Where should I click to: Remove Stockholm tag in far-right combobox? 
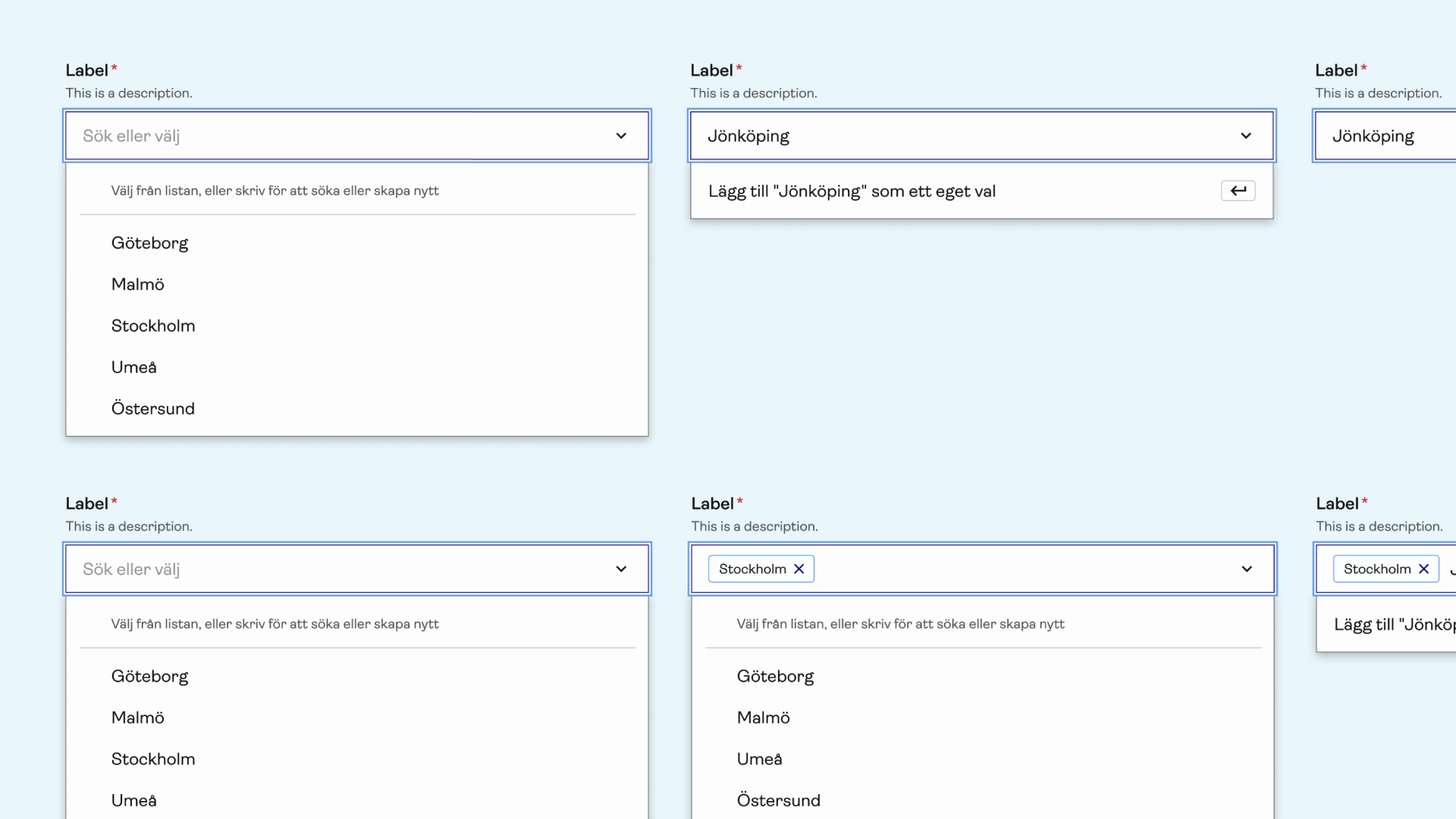coord(1423,569)
